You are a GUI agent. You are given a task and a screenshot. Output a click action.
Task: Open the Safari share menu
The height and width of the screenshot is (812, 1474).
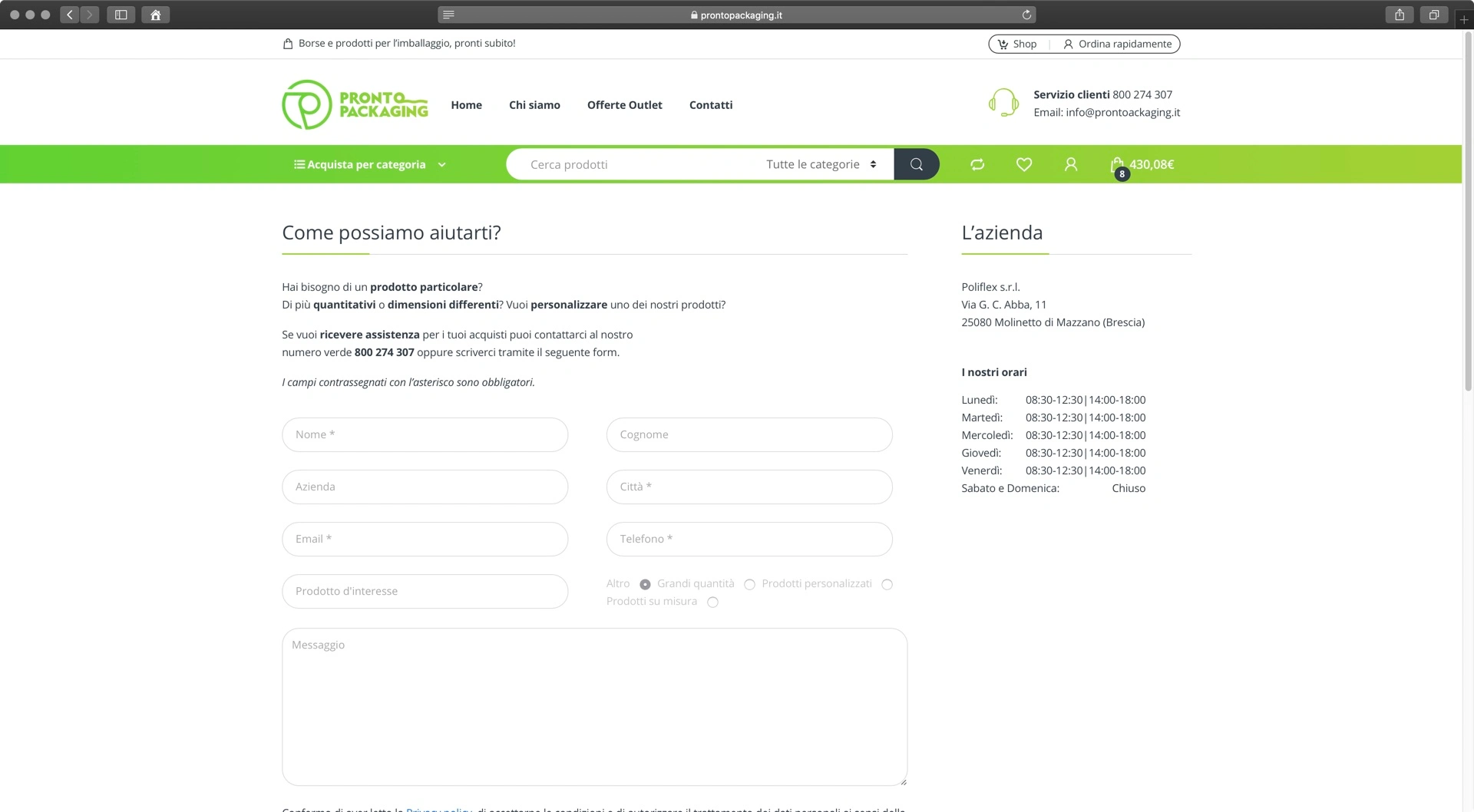[x=1400, y=15]
